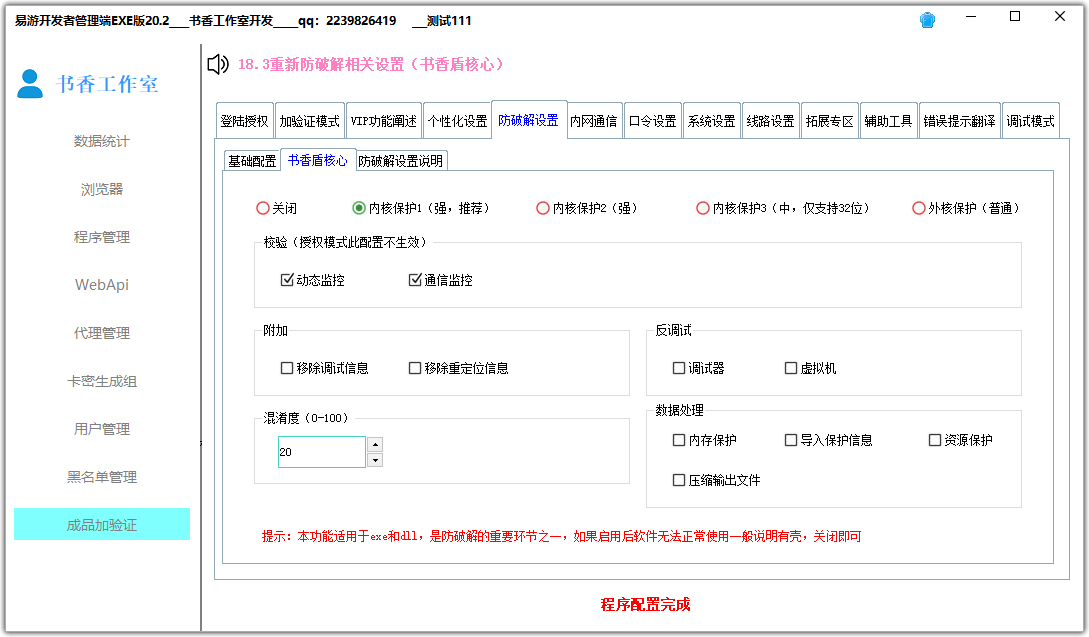Screen dimensions: 1089x637
Task: Open 黑名单管理 from the sidebar
Action: click(x=101, y=477)
